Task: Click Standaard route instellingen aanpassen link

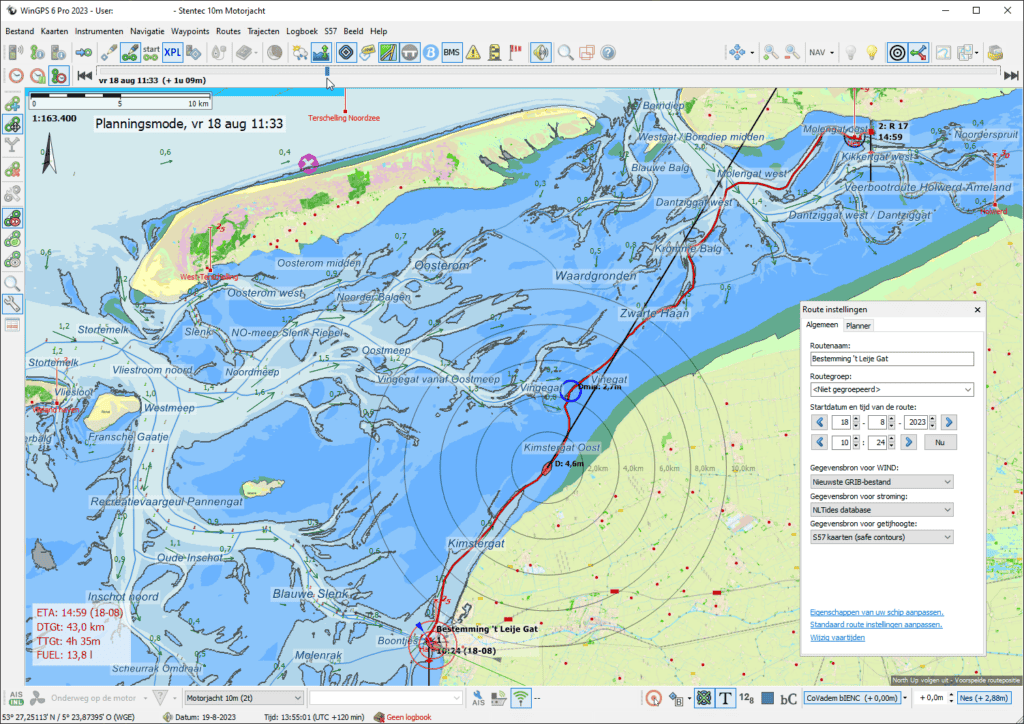Action: point(876,625)
